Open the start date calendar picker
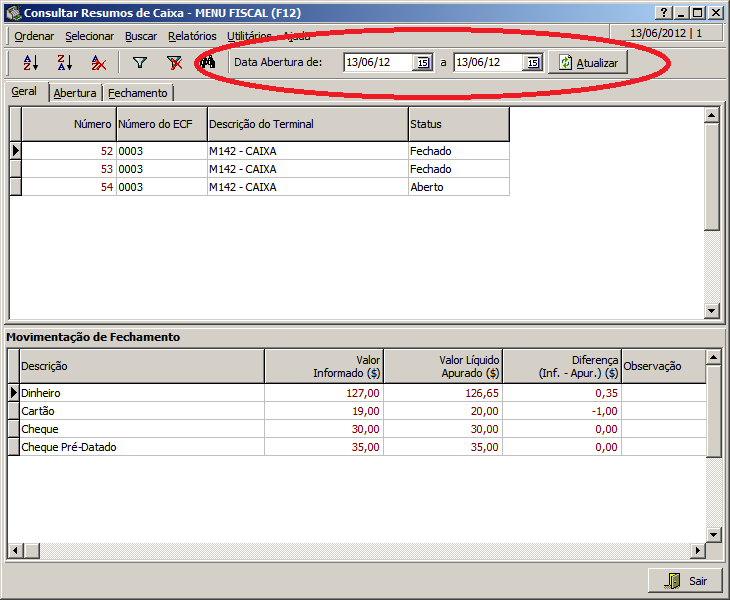 click(422, 62)
